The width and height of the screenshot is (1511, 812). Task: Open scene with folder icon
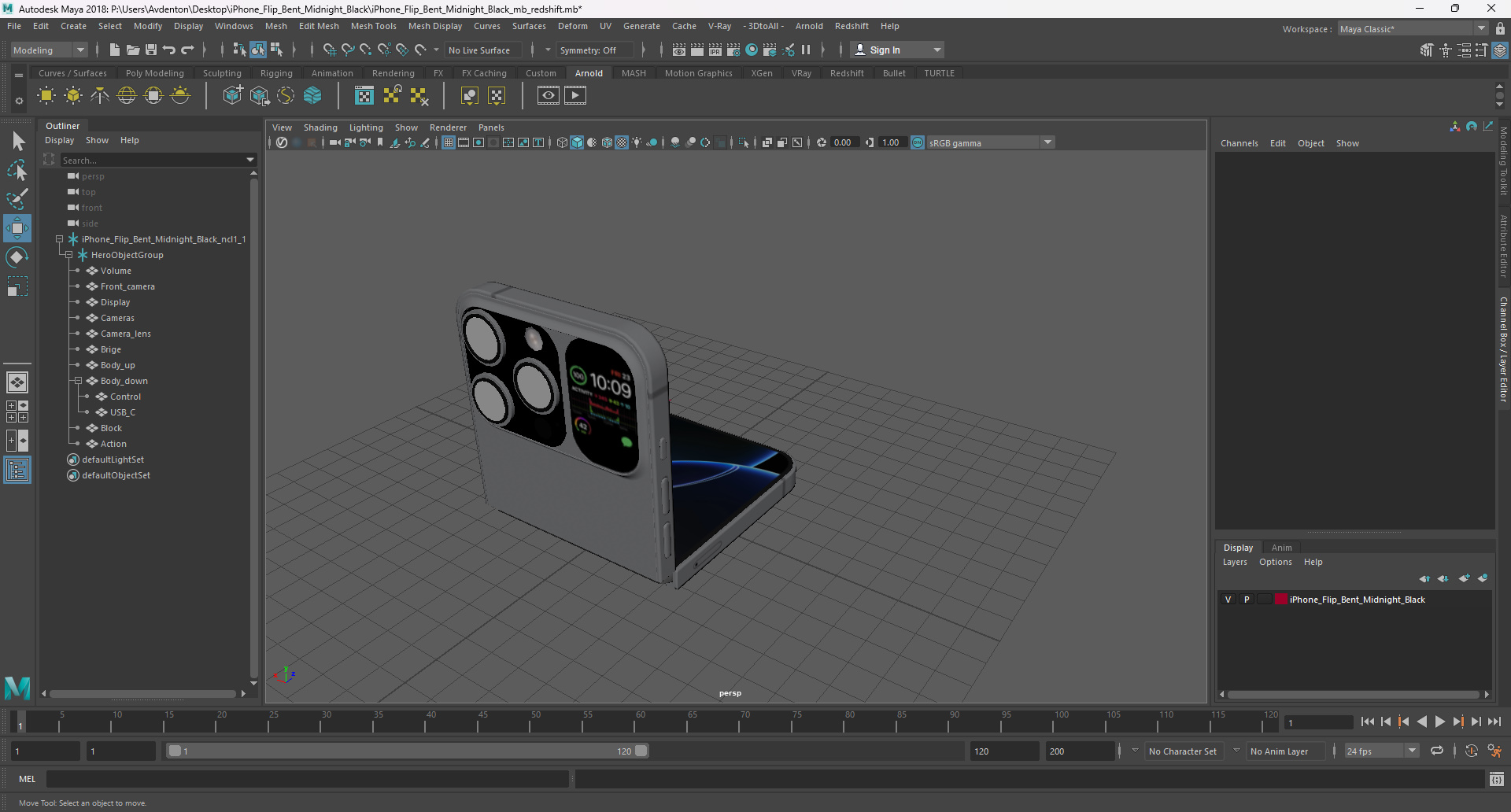(x=133, y=50)
